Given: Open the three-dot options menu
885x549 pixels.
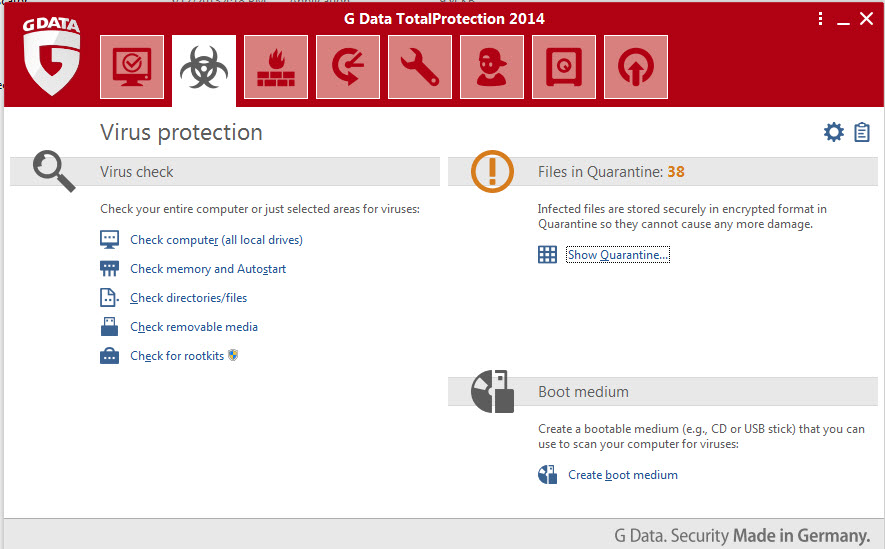Looking at the screenshot, I should pyautogui.click(x=820, y=19).
